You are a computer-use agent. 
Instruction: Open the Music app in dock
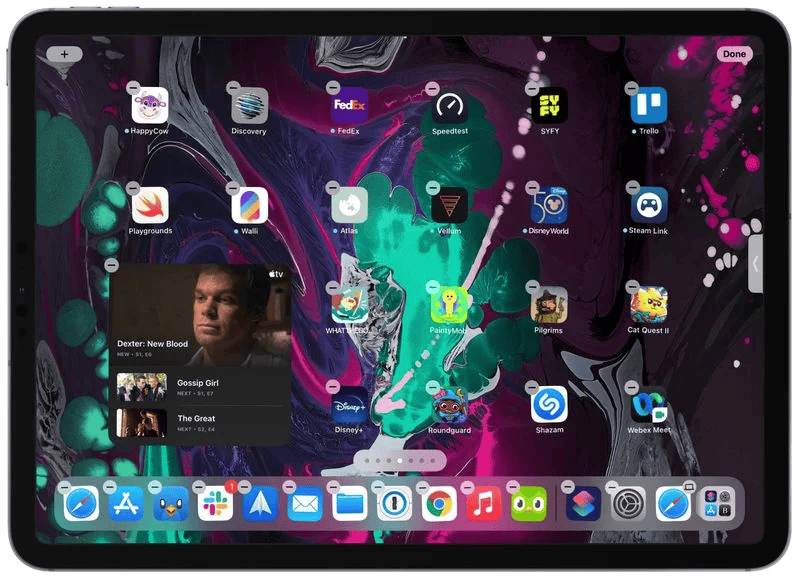pos(484,504)
